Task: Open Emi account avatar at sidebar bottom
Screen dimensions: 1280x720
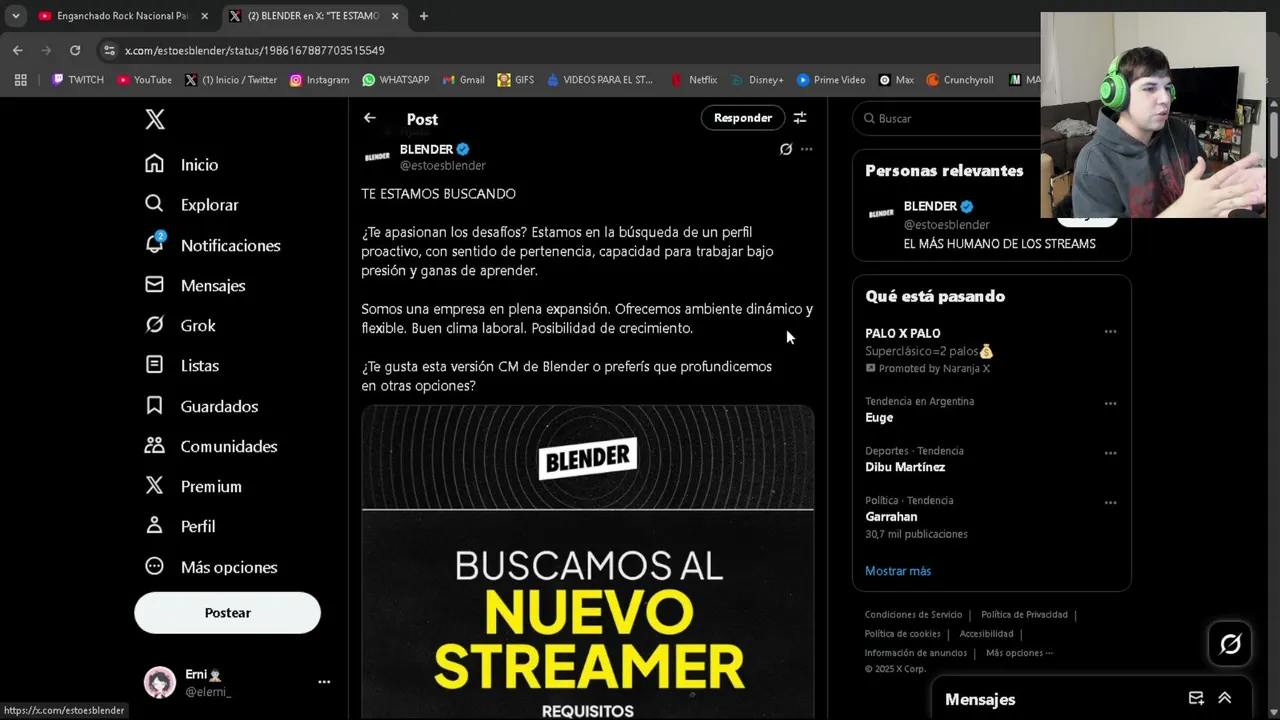Action: 160,682
